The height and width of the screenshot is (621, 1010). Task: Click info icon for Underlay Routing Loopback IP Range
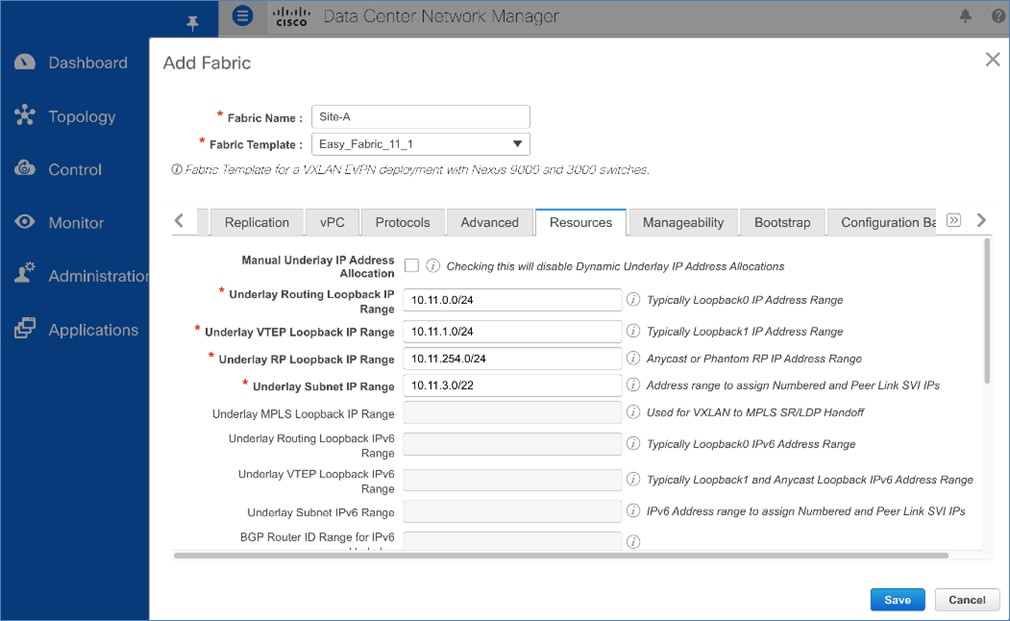tap(633, 299)
